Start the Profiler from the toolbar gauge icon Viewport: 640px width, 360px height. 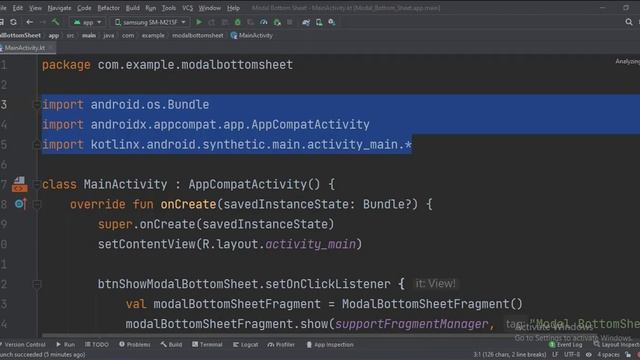264,22
